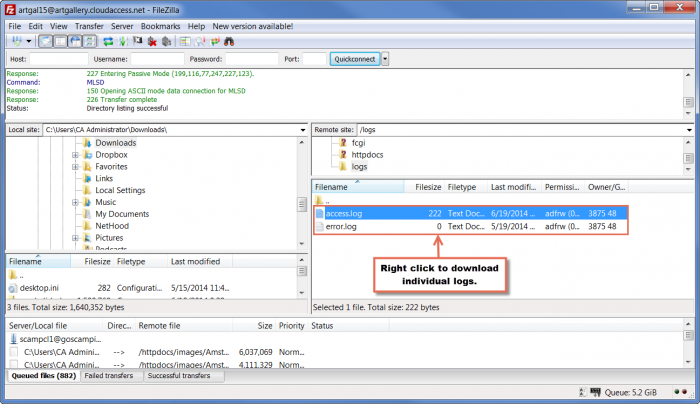Switch to the Queued files tab
Screen dimensions: 700x404
pos(44,376)
